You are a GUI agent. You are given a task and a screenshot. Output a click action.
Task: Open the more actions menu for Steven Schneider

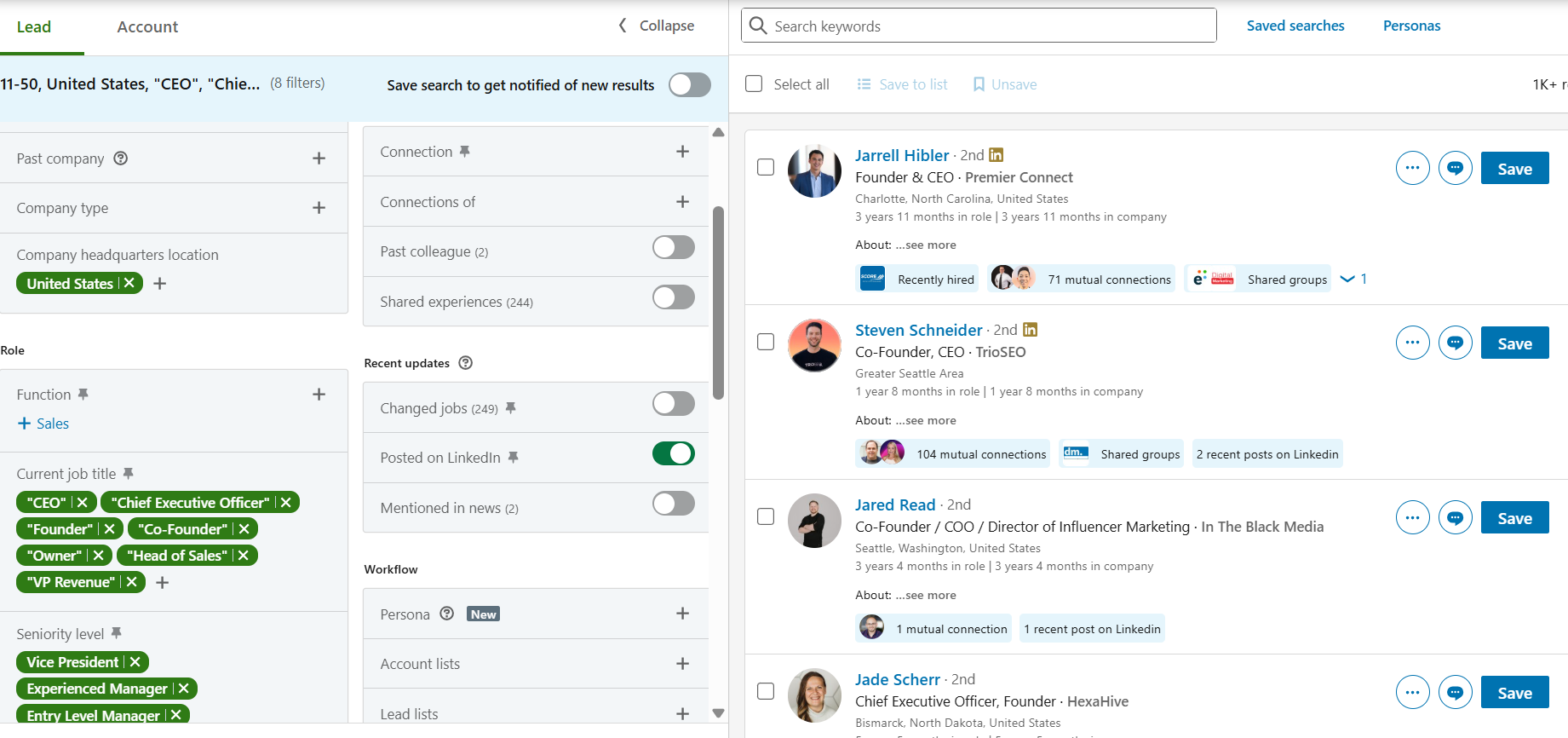pos(1412,343)
